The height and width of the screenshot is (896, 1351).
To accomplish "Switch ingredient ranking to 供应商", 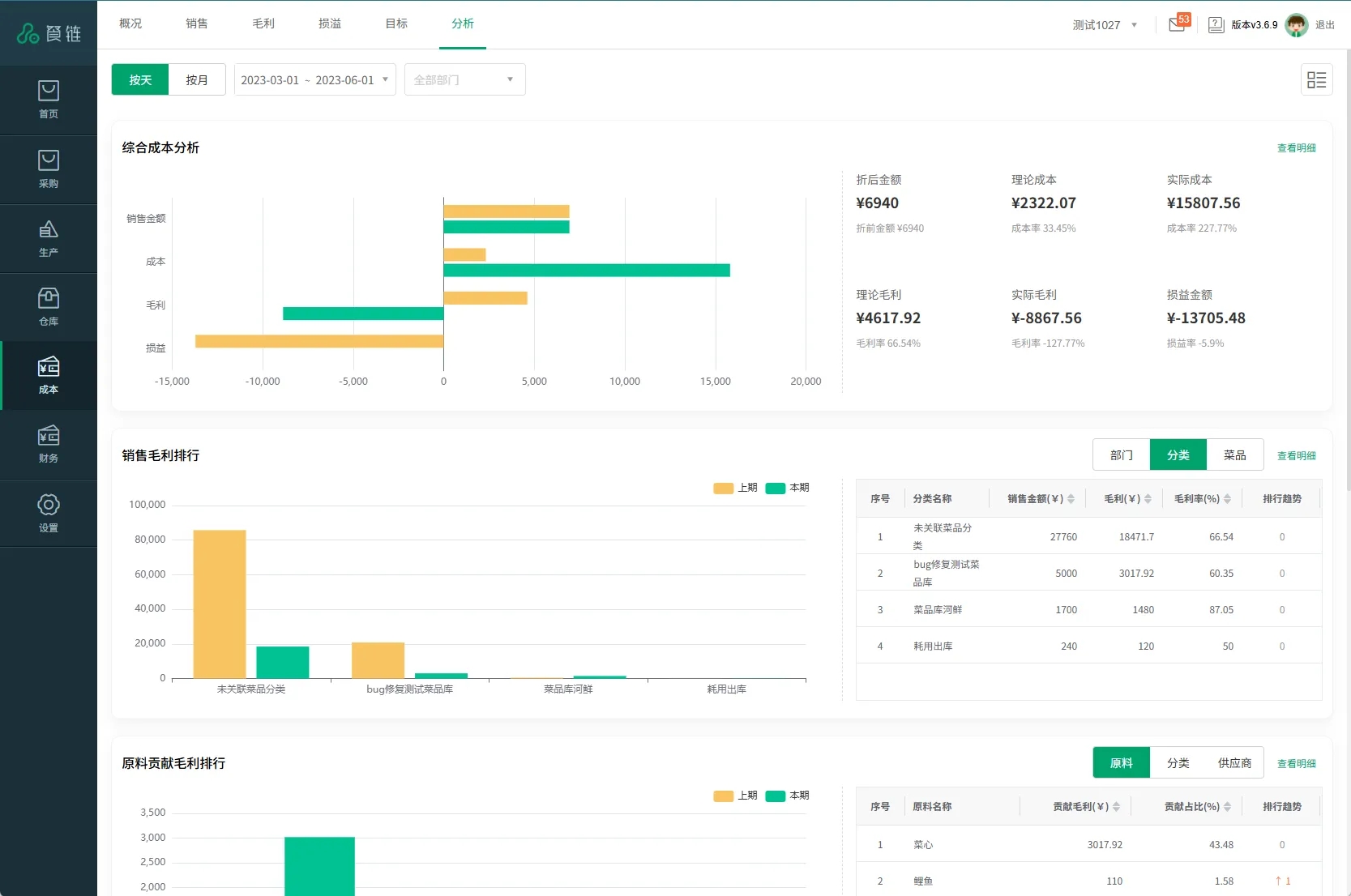I will pos(1234,763).
